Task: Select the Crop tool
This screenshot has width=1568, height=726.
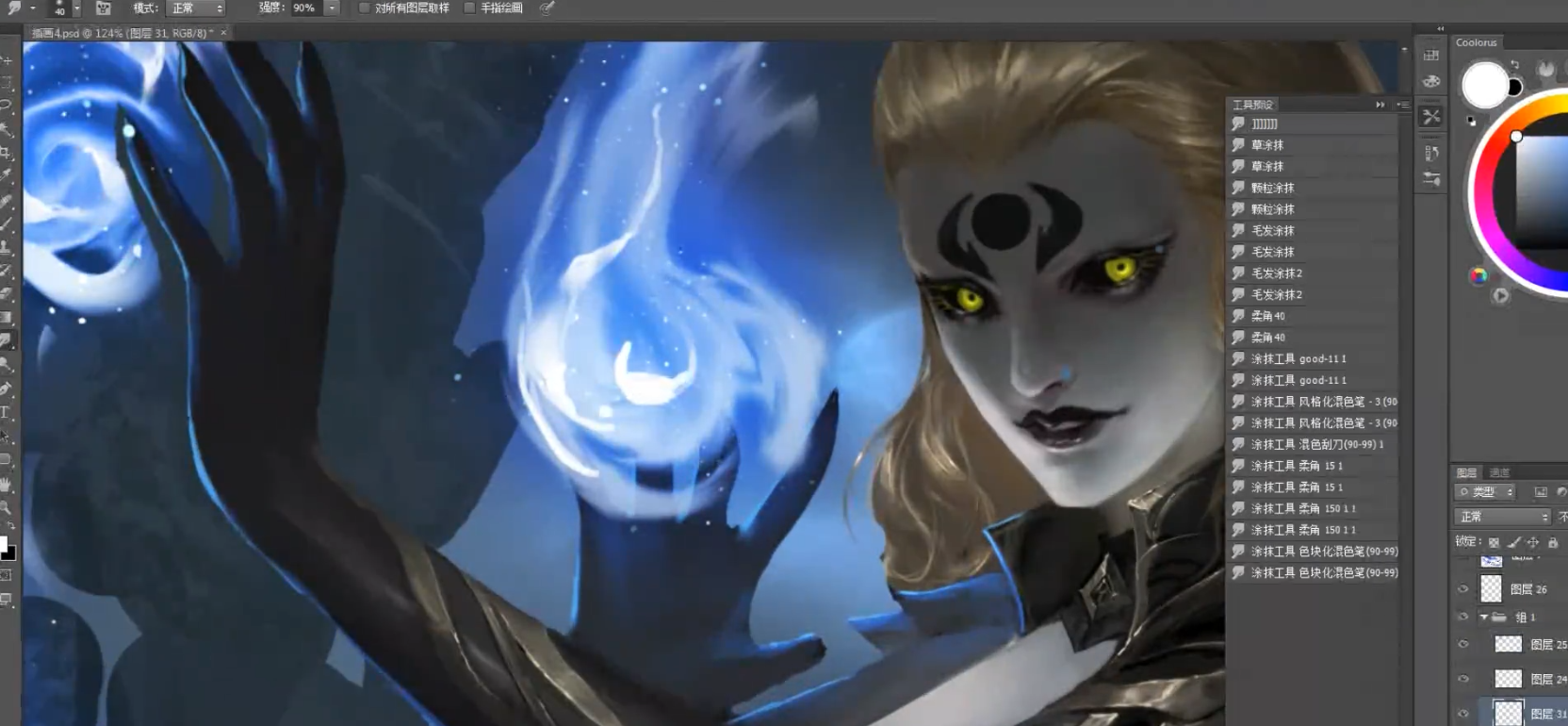Action: (7, 152)
